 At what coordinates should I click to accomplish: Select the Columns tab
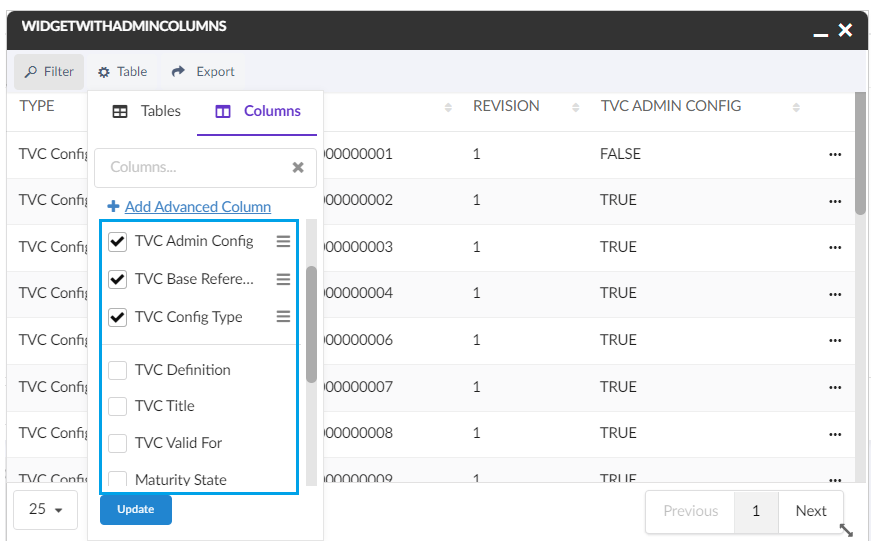coord(258,111)
